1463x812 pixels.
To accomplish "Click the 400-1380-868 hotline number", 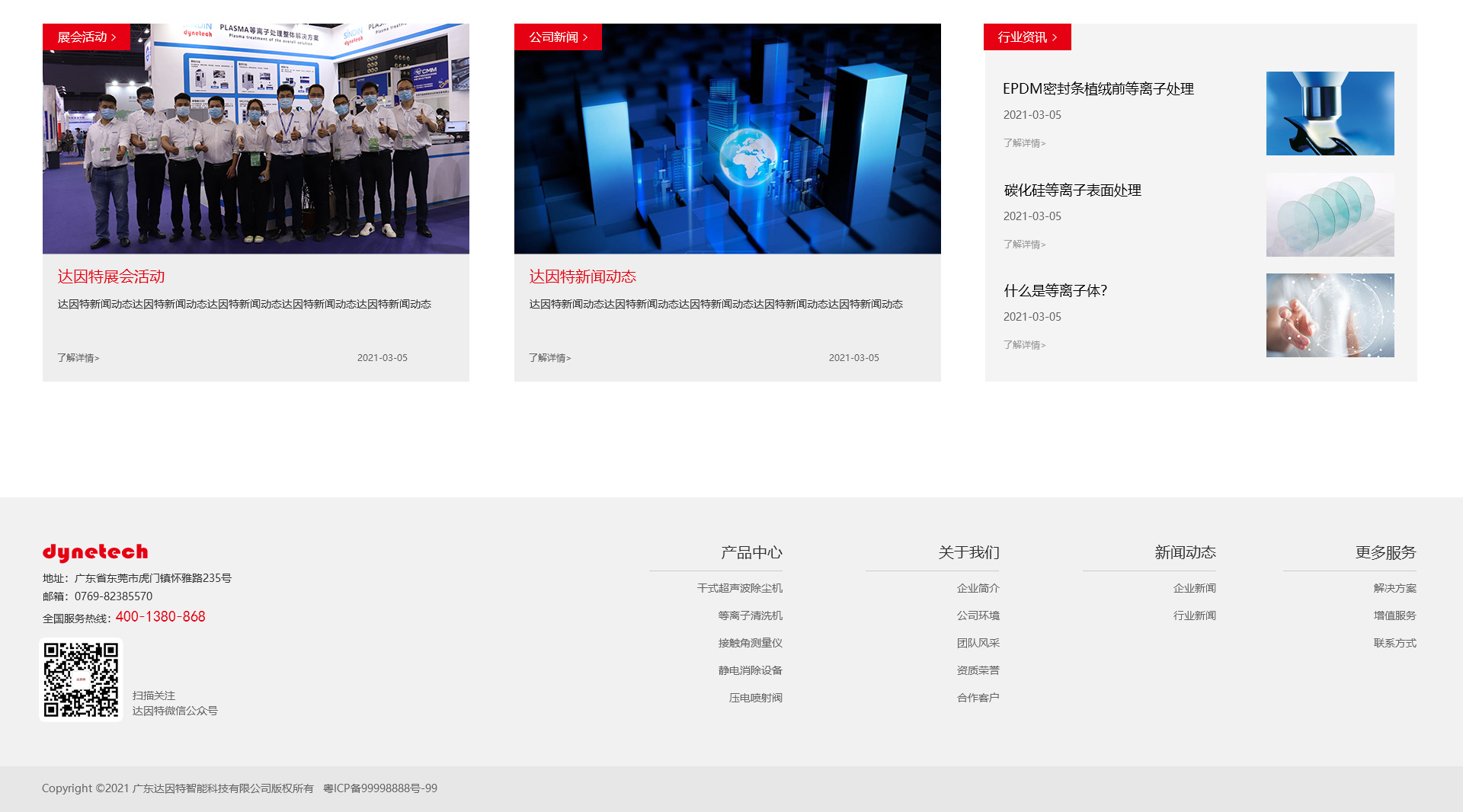I will pyautogui.click(x=160, y=617).
